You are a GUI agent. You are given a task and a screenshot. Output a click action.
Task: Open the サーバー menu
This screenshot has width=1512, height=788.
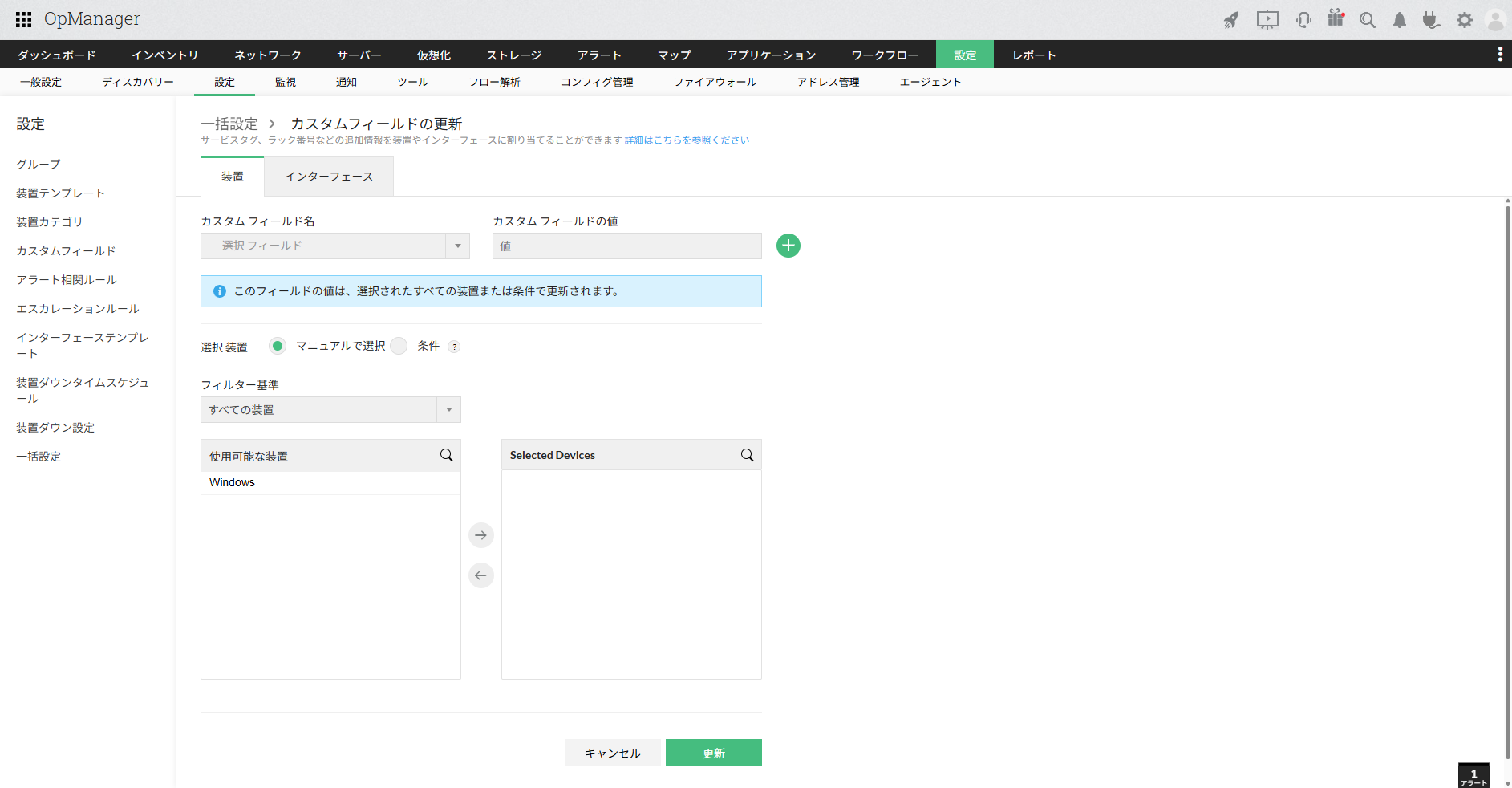[359, 55]
